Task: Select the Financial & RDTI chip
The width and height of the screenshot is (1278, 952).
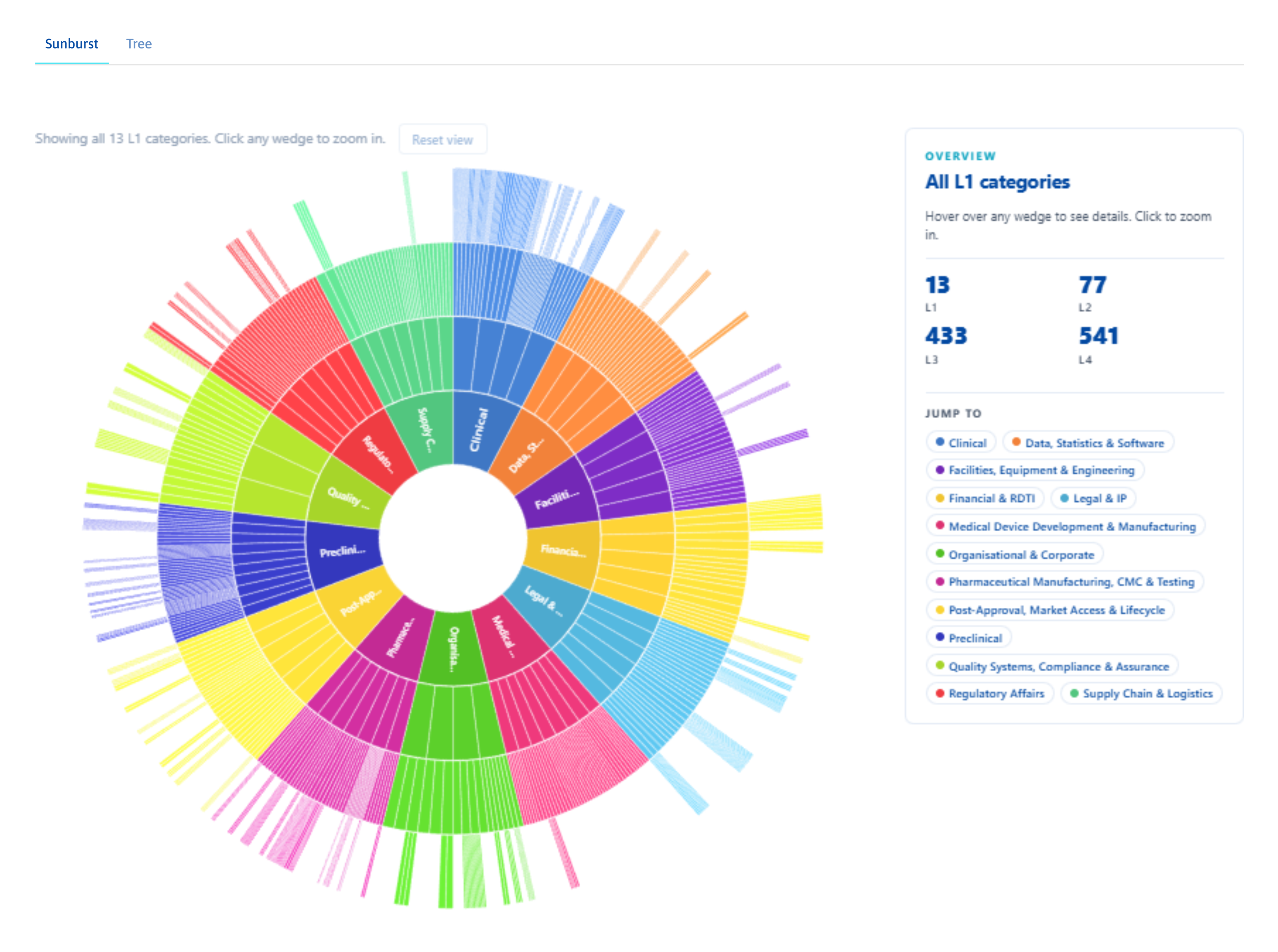Action: tap(985, 498)
